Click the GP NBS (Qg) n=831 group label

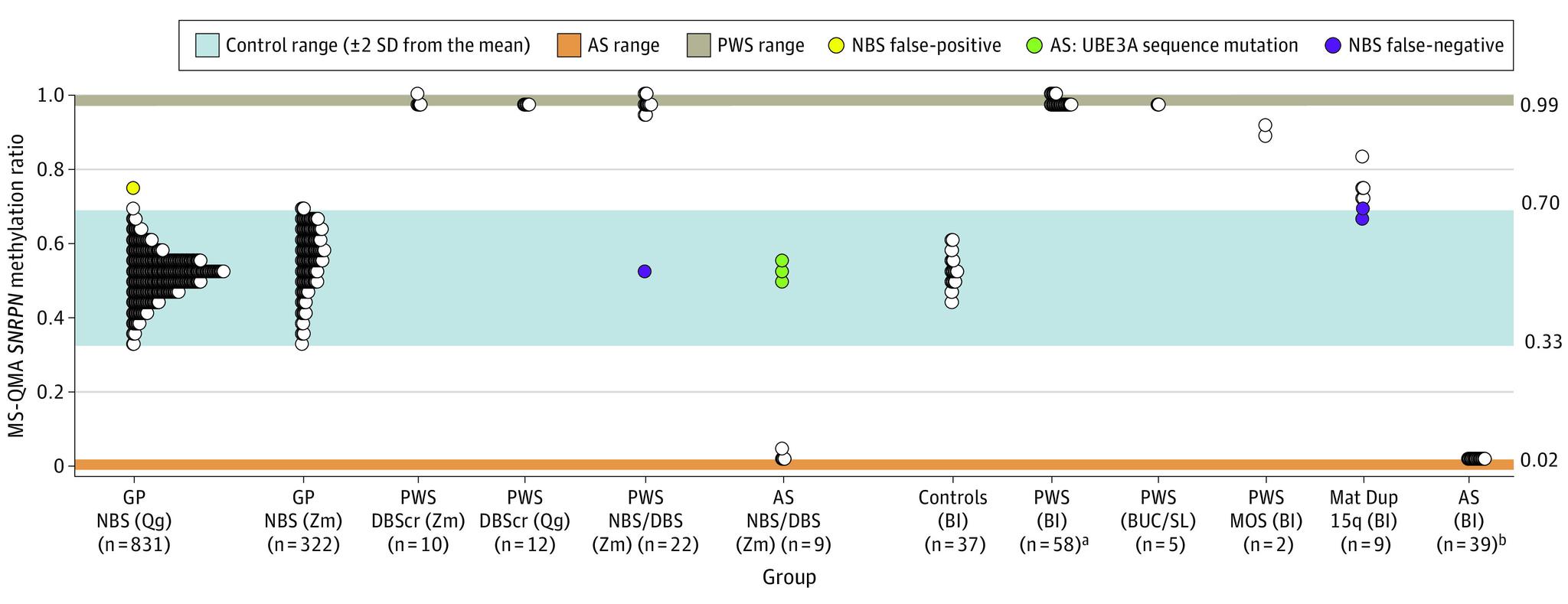(x=134, y=521)
